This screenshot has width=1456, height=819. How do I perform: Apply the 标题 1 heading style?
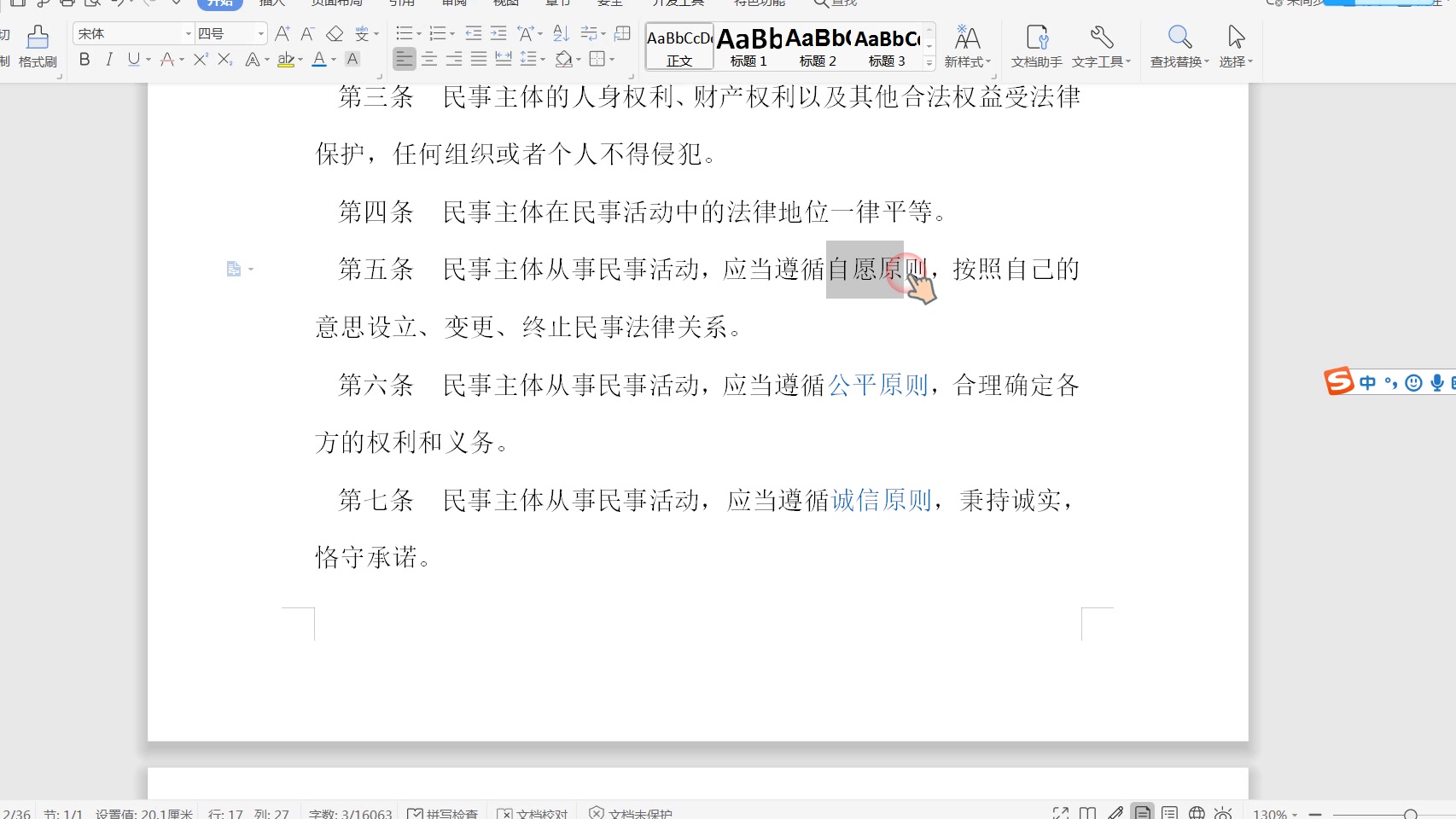(x=748, y=46)
